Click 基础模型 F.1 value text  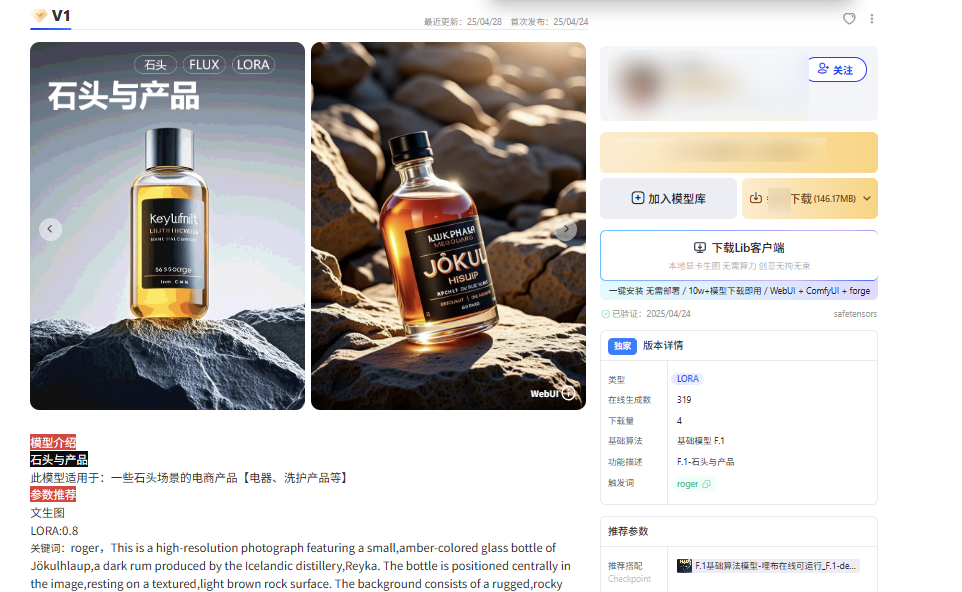point(701,440)
